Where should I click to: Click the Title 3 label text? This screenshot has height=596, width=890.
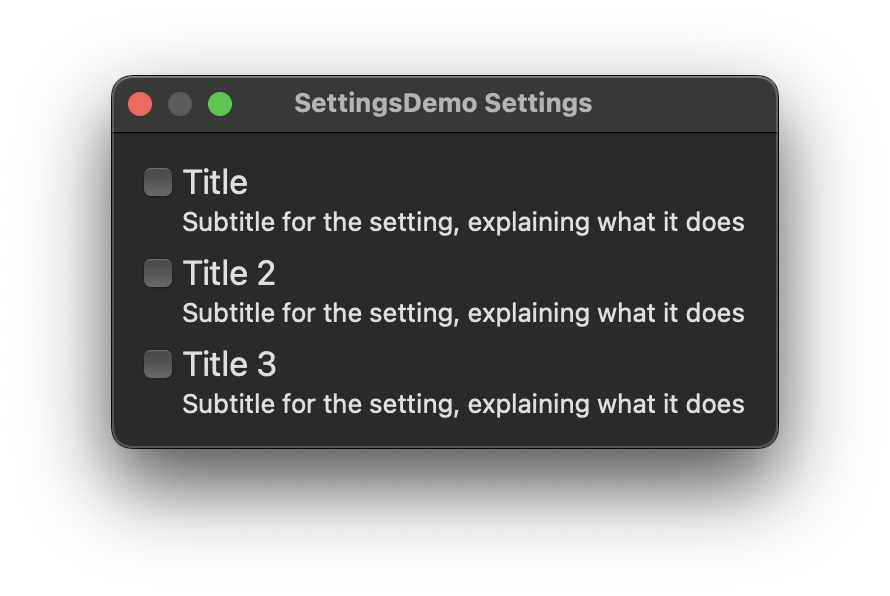pos(229,363)
